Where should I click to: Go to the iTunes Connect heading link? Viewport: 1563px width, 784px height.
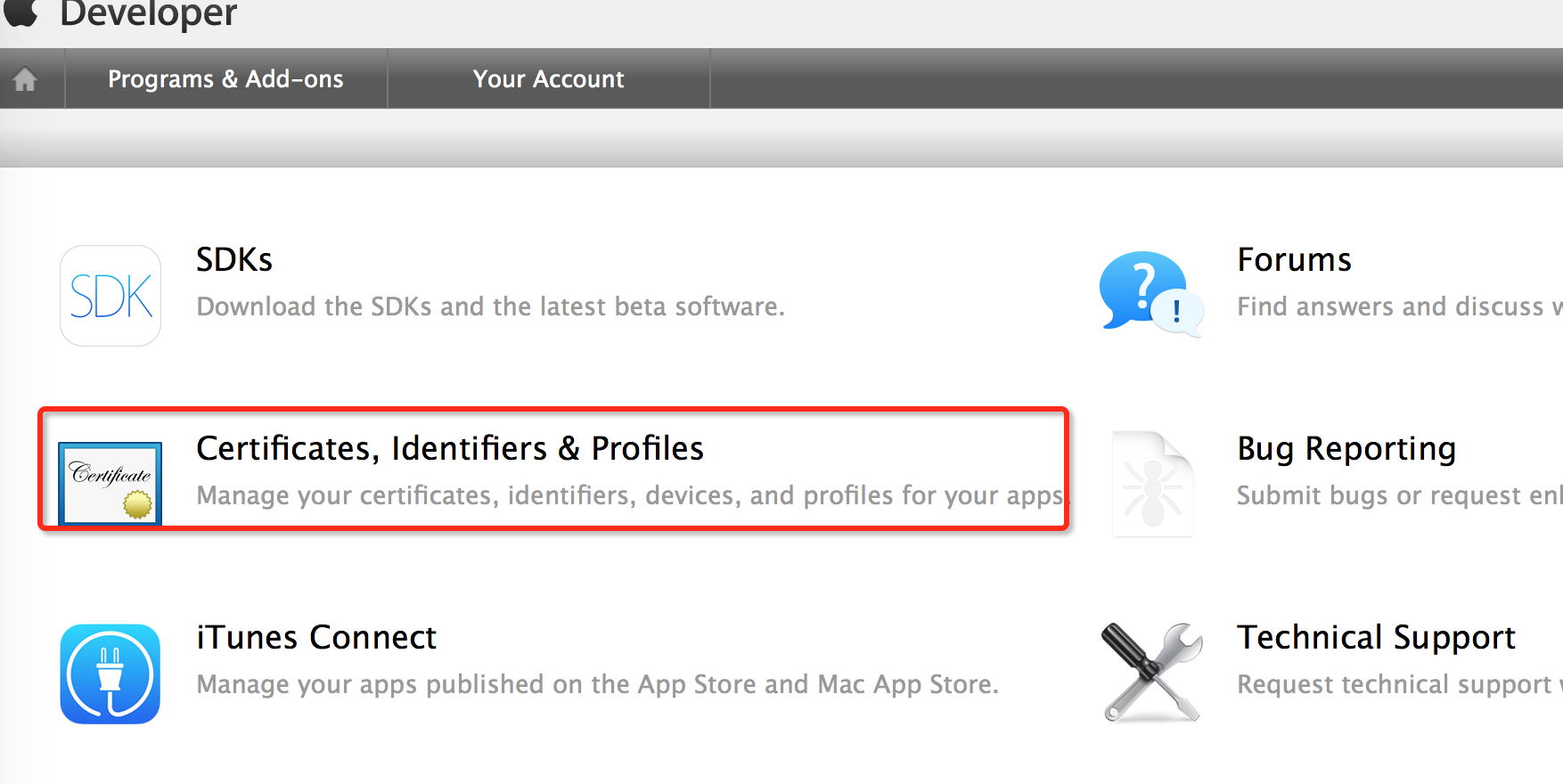(316, 638)
